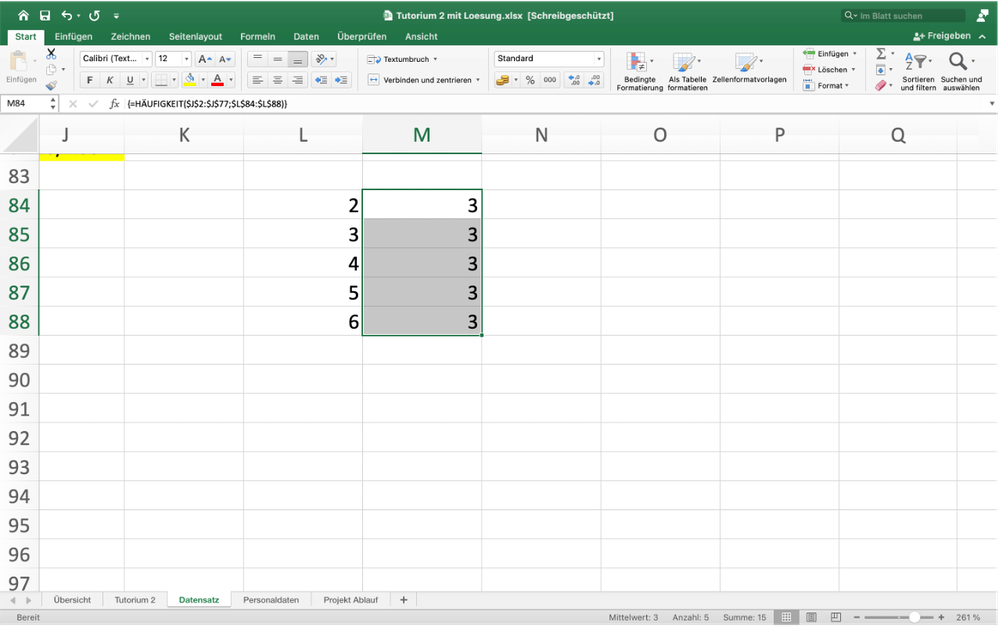Open the font size dropdown showing 12
999x626 pixels.
pyautogui.click(x=186, y=59)
